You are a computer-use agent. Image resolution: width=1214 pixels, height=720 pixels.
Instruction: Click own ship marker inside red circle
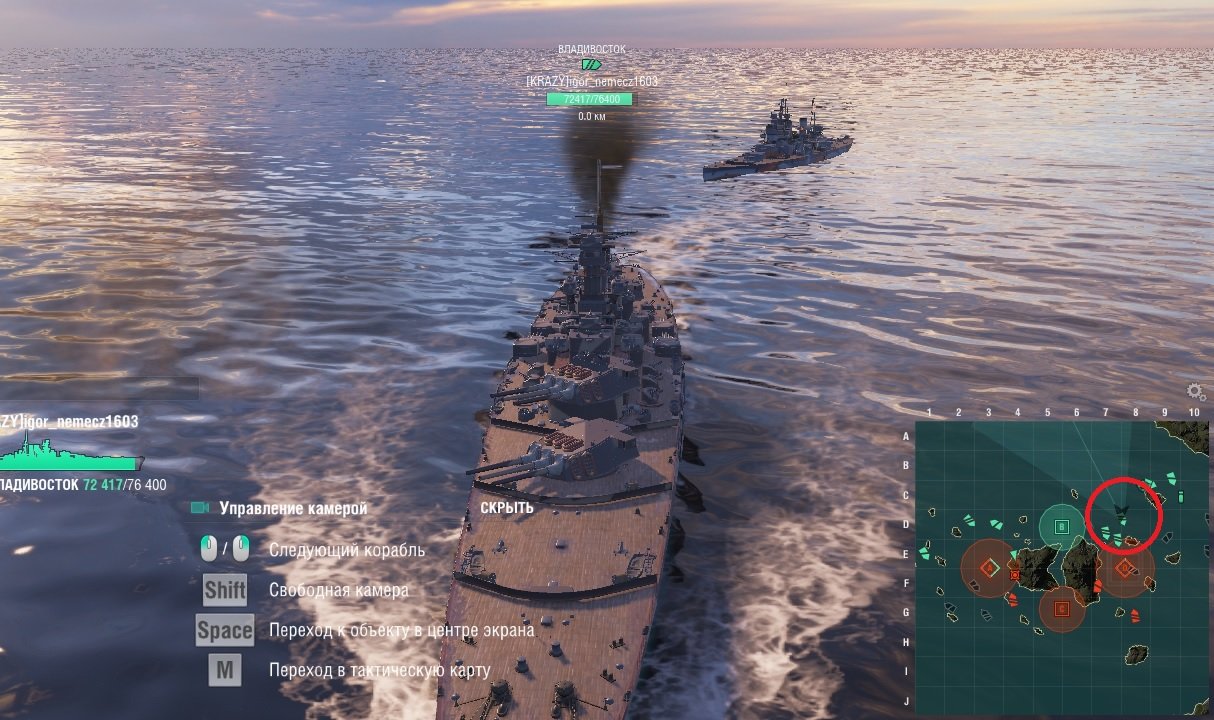pyautogui.click(x=1123, y=513)
